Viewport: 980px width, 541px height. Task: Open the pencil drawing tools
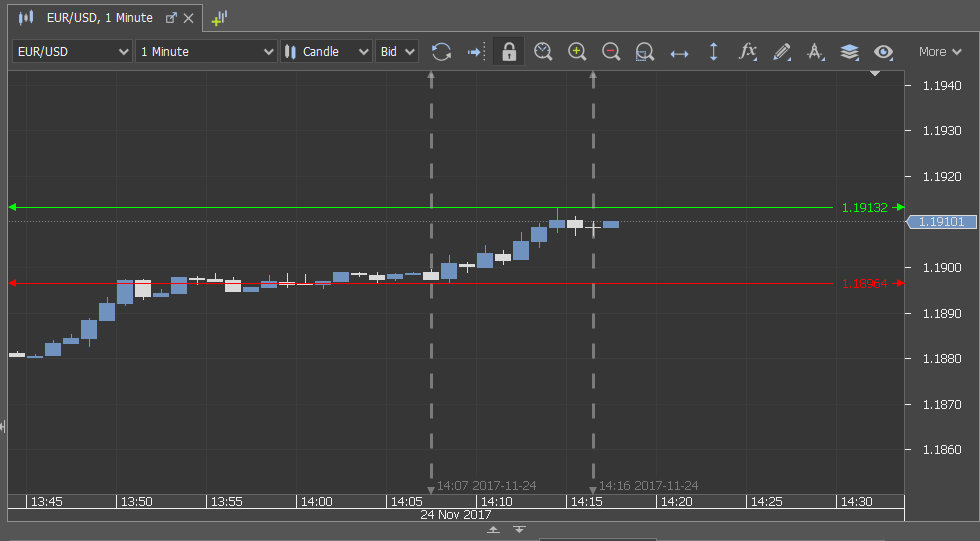(781, 51)
